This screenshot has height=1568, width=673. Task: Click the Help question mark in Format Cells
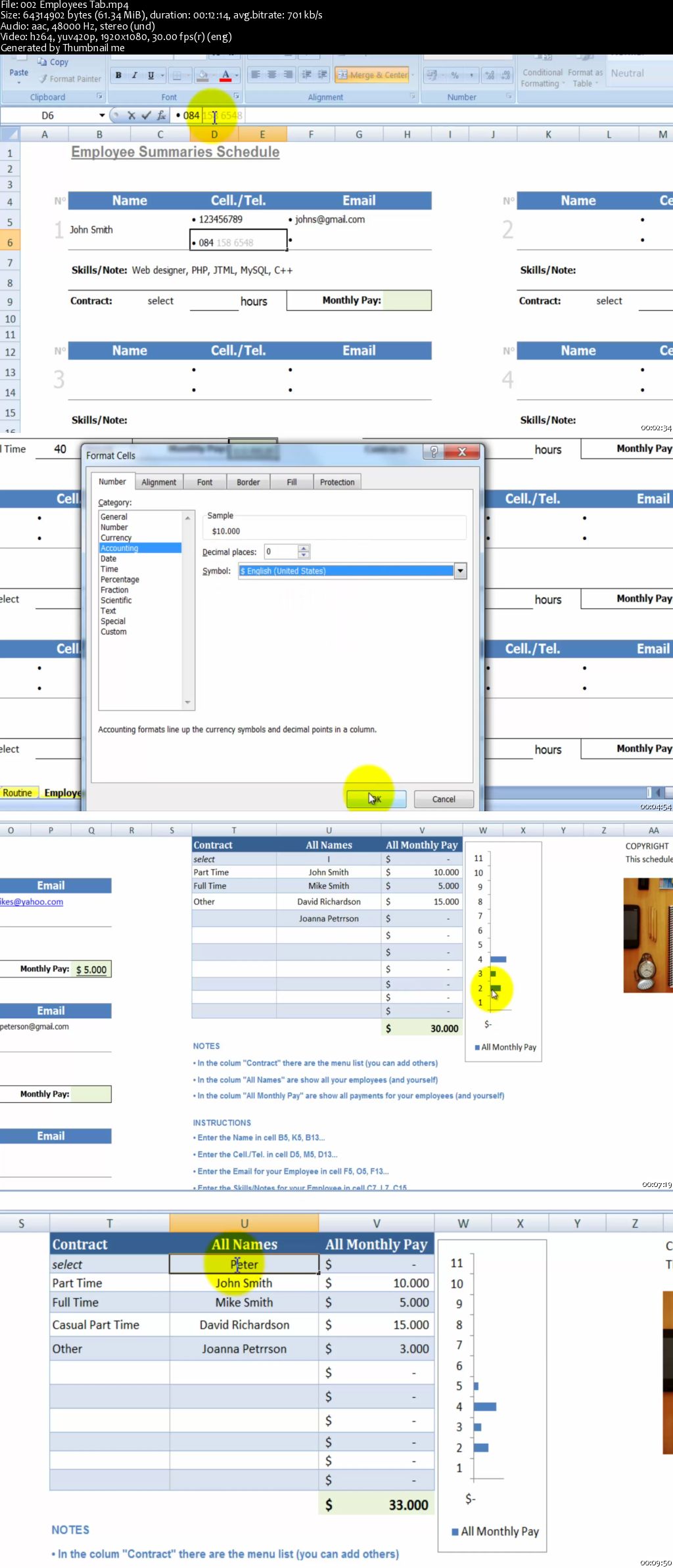pyautogui.click(x=434, y=452)
